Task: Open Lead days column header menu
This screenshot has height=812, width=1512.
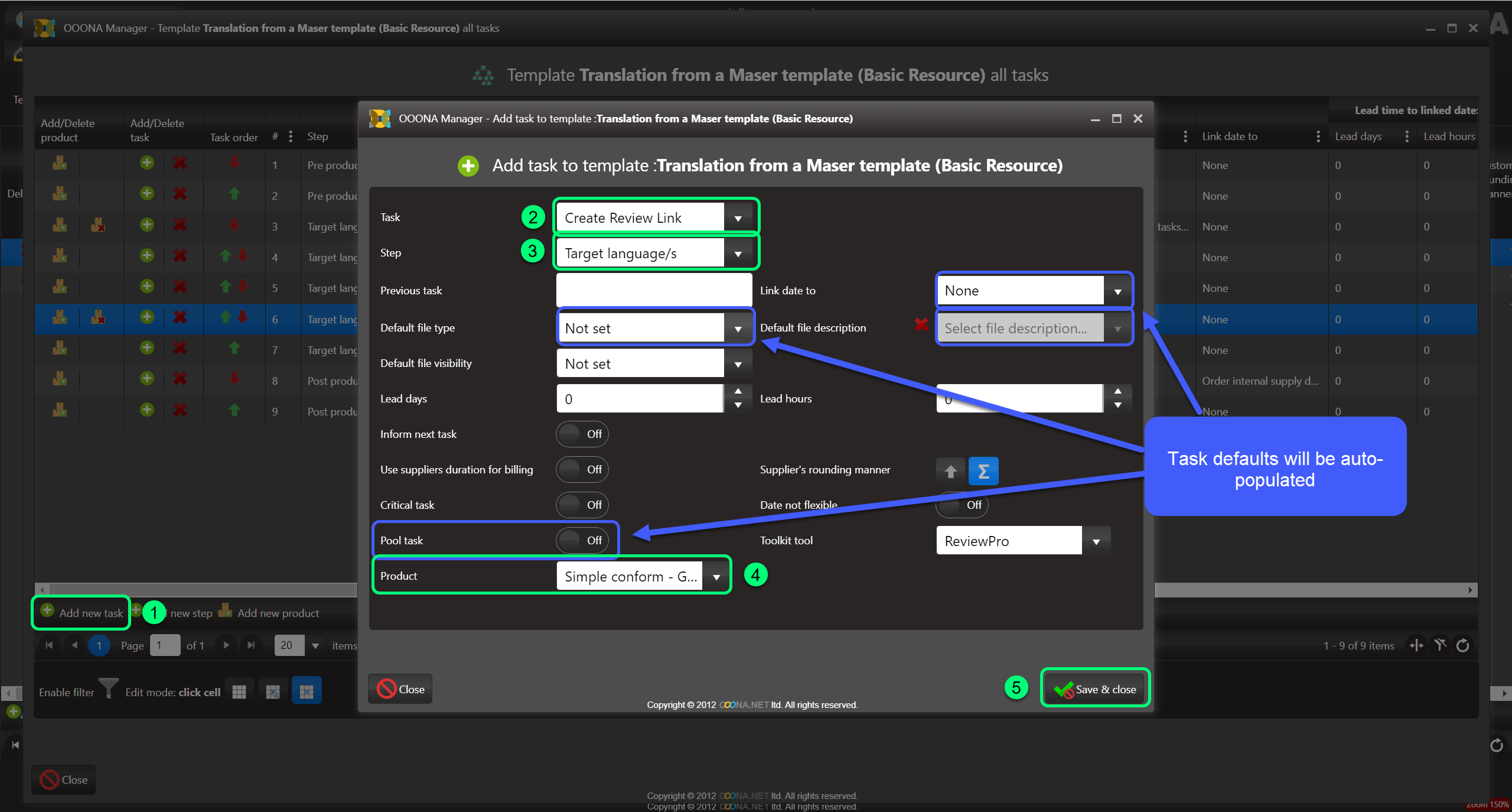Action: coord(1406,137)
